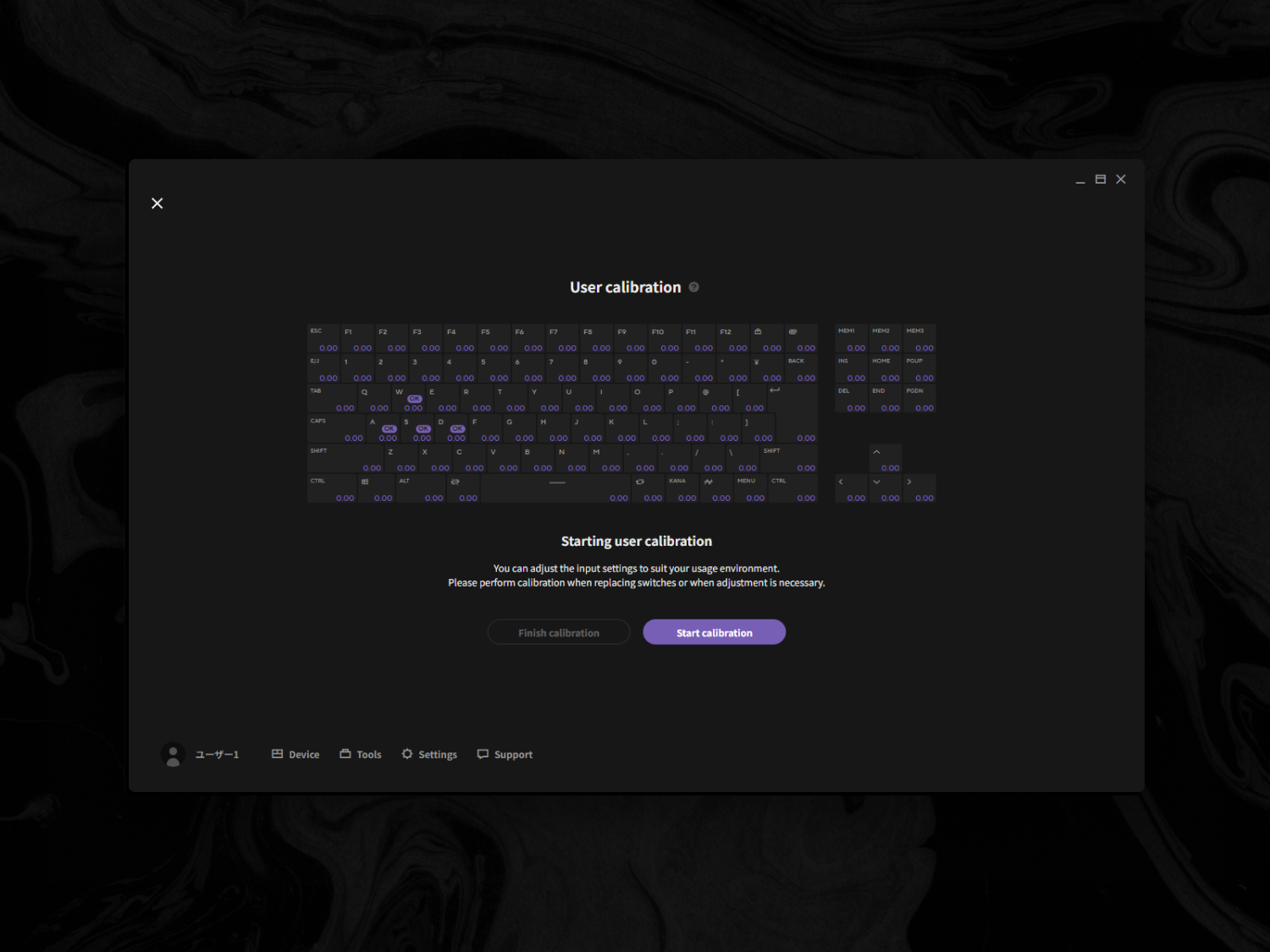
Task: Click the Start calibration button
Action: coord(715,632)
